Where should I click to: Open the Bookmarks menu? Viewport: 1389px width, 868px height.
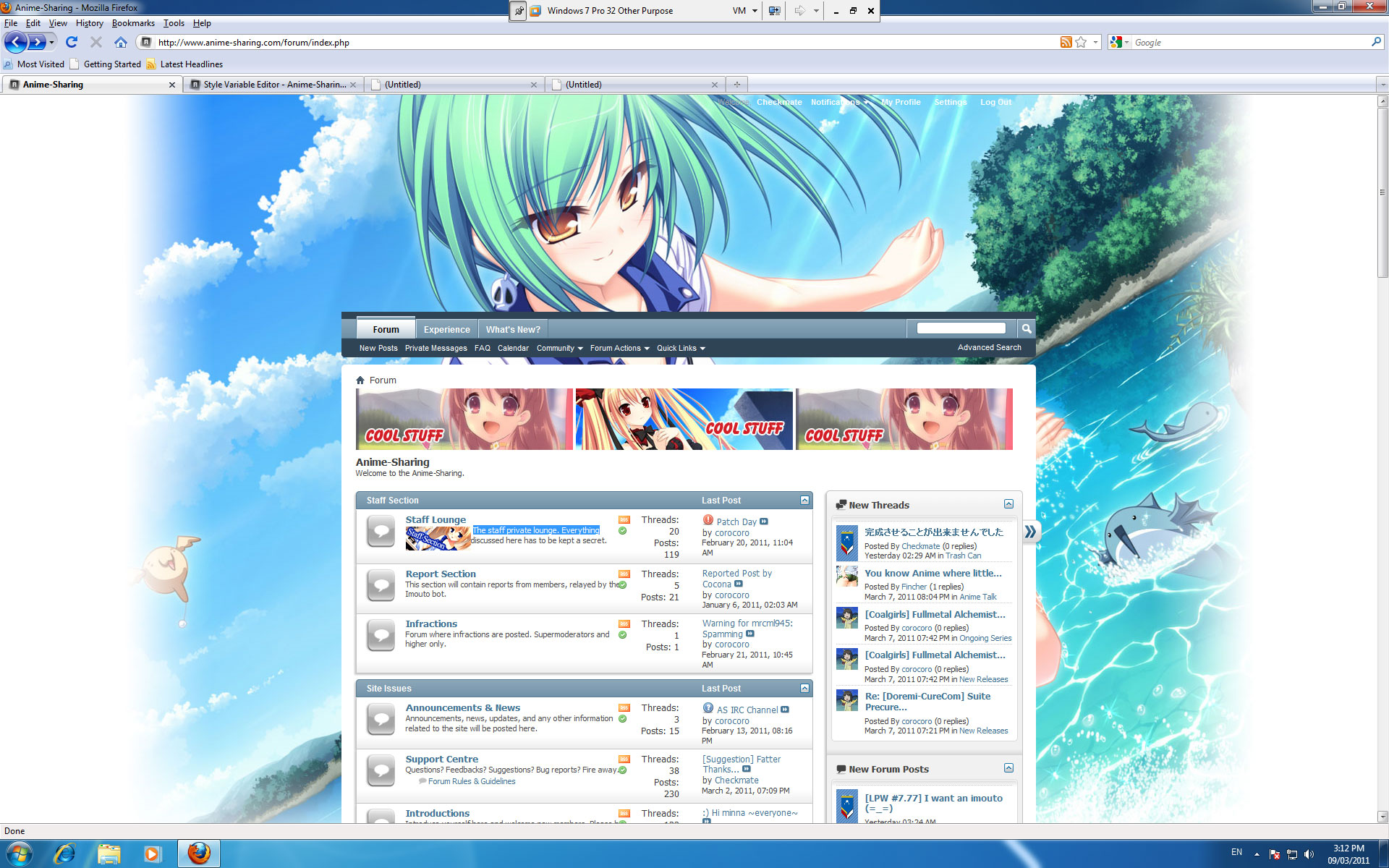133,23
